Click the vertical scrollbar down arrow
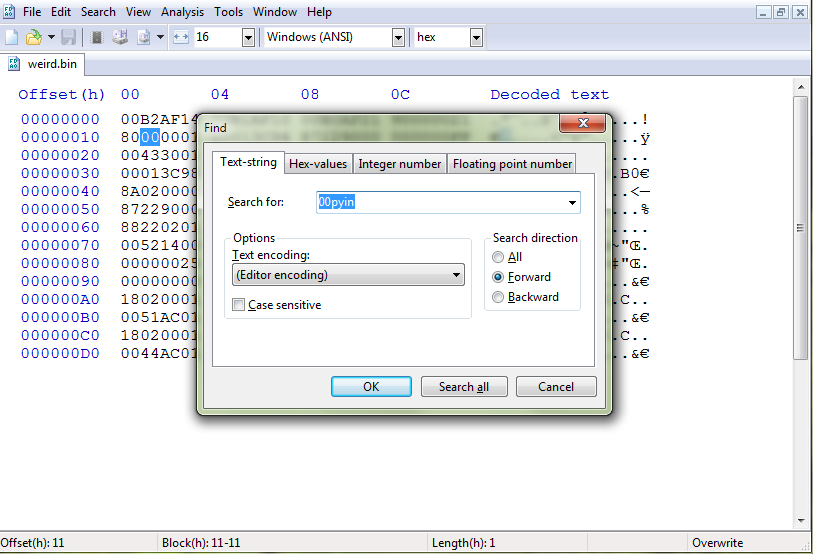The image size is (813, 554). pyautogui.click(x=801, y=520)
